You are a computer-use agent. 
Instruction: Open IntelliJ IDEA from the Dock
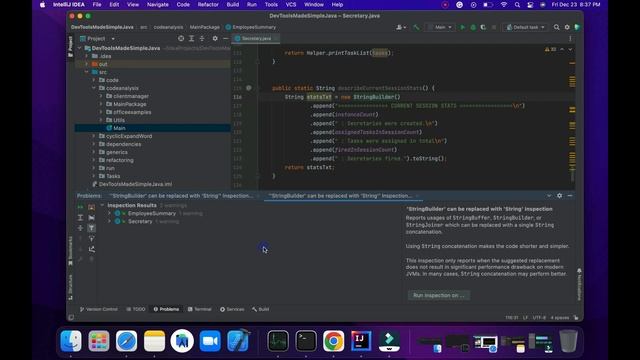361,341
